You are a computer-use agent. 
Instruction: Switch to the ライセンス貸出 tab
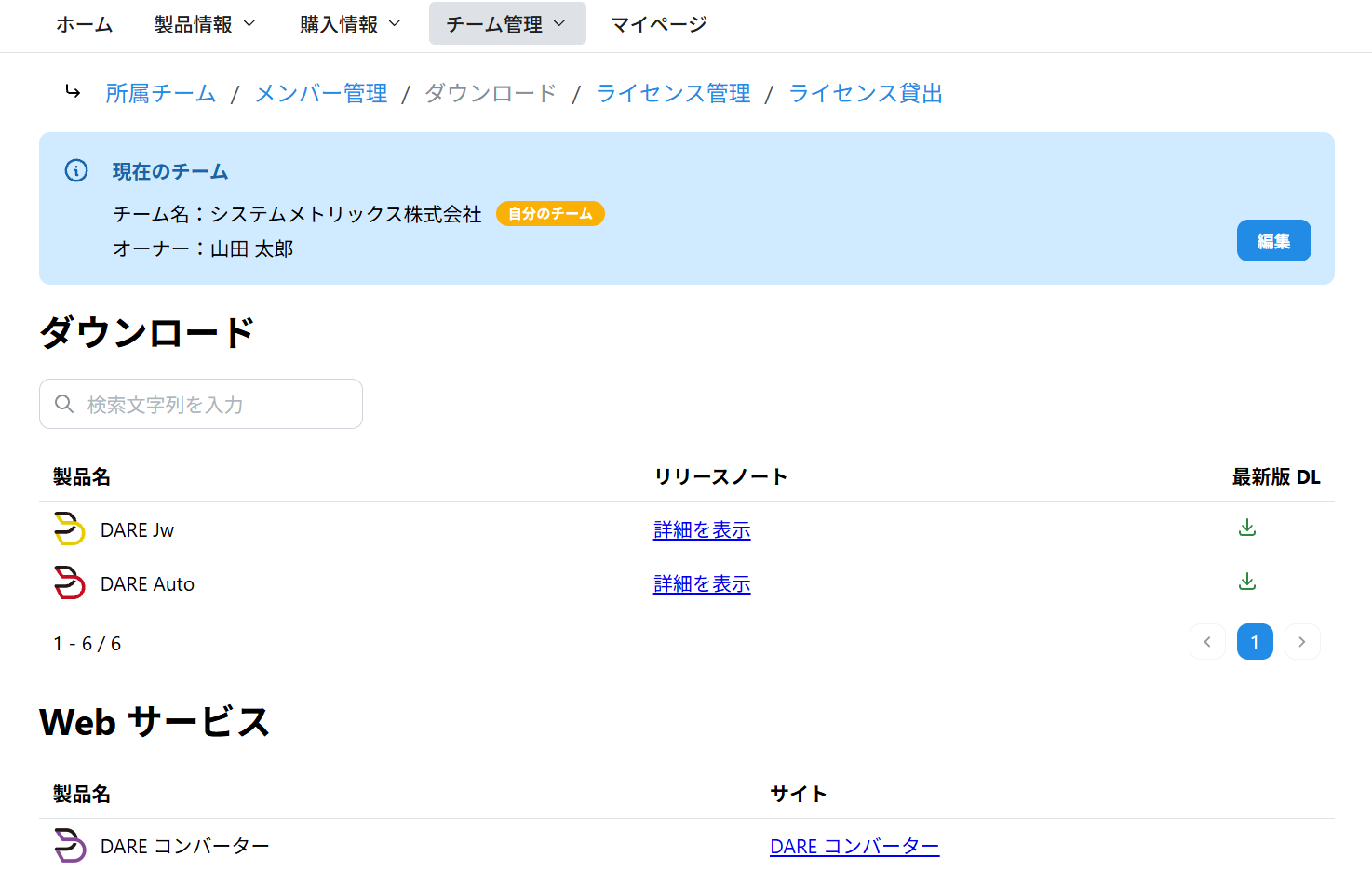coord(866,93)
